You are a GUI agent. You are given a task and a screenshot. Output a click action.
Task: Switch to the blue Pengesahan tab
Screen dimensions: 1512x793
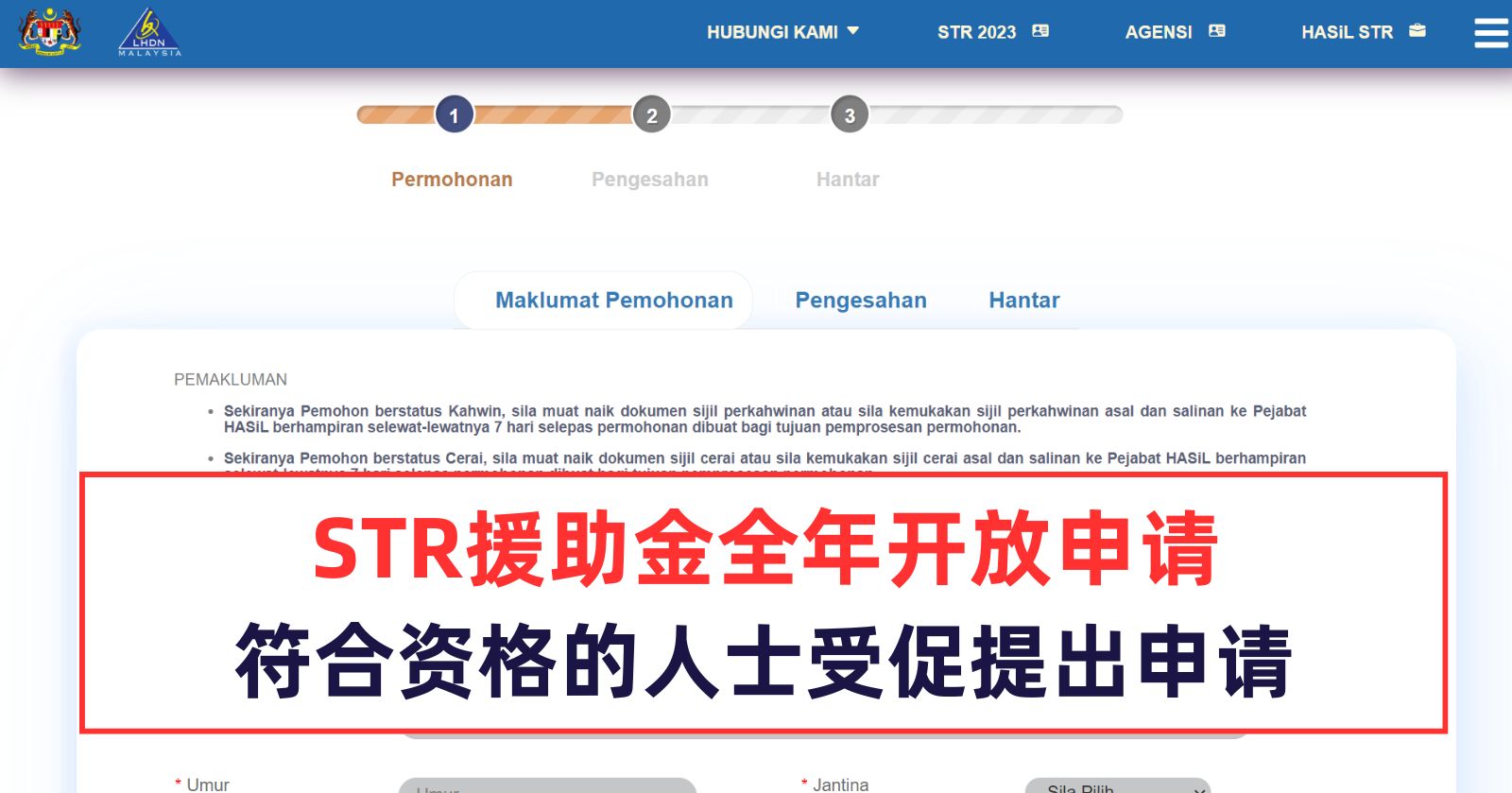[861, 301]
